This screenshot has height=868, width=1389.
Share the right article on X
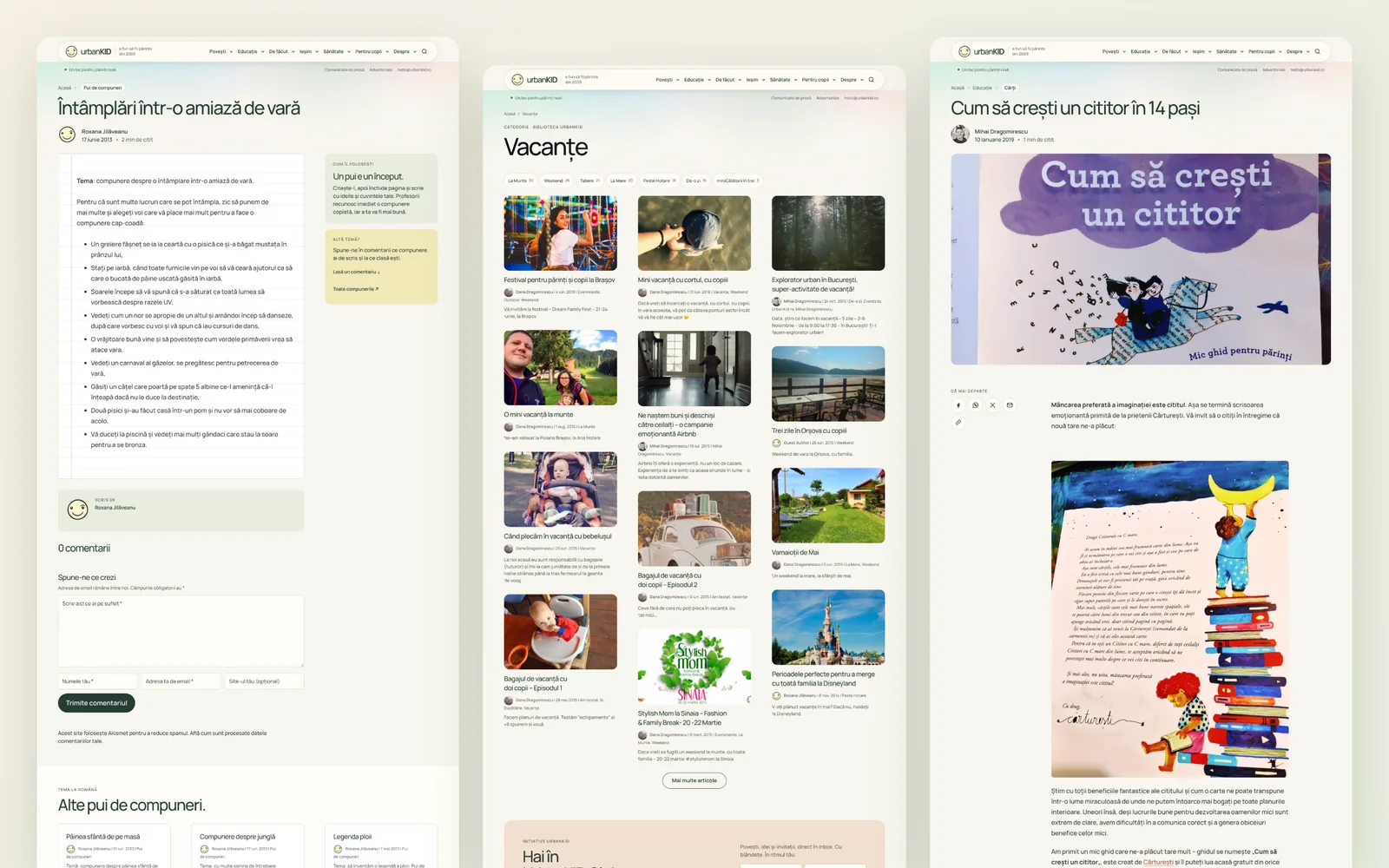point(992,405)
